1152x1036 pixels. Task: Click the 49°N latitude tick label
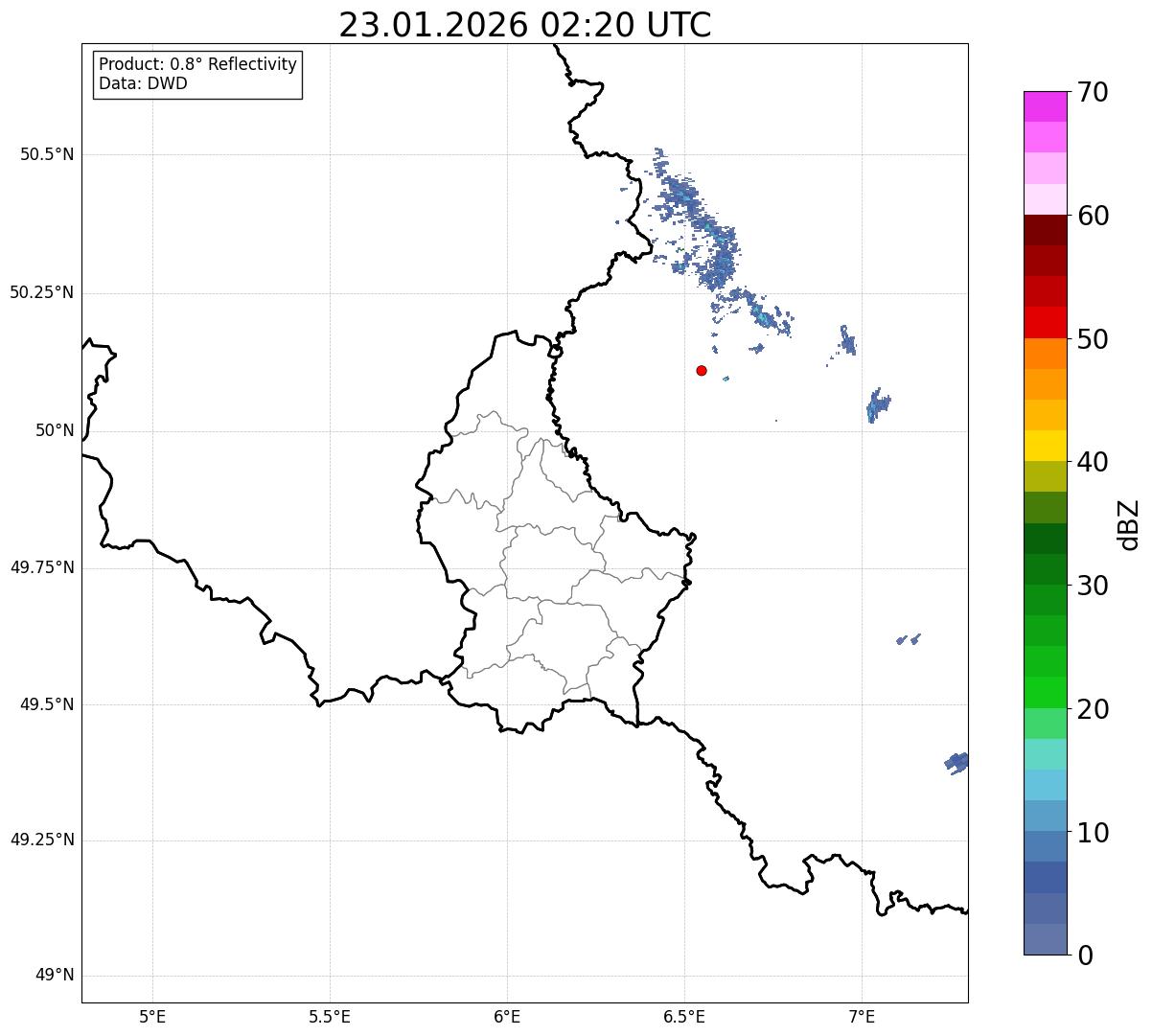[55, 976]
